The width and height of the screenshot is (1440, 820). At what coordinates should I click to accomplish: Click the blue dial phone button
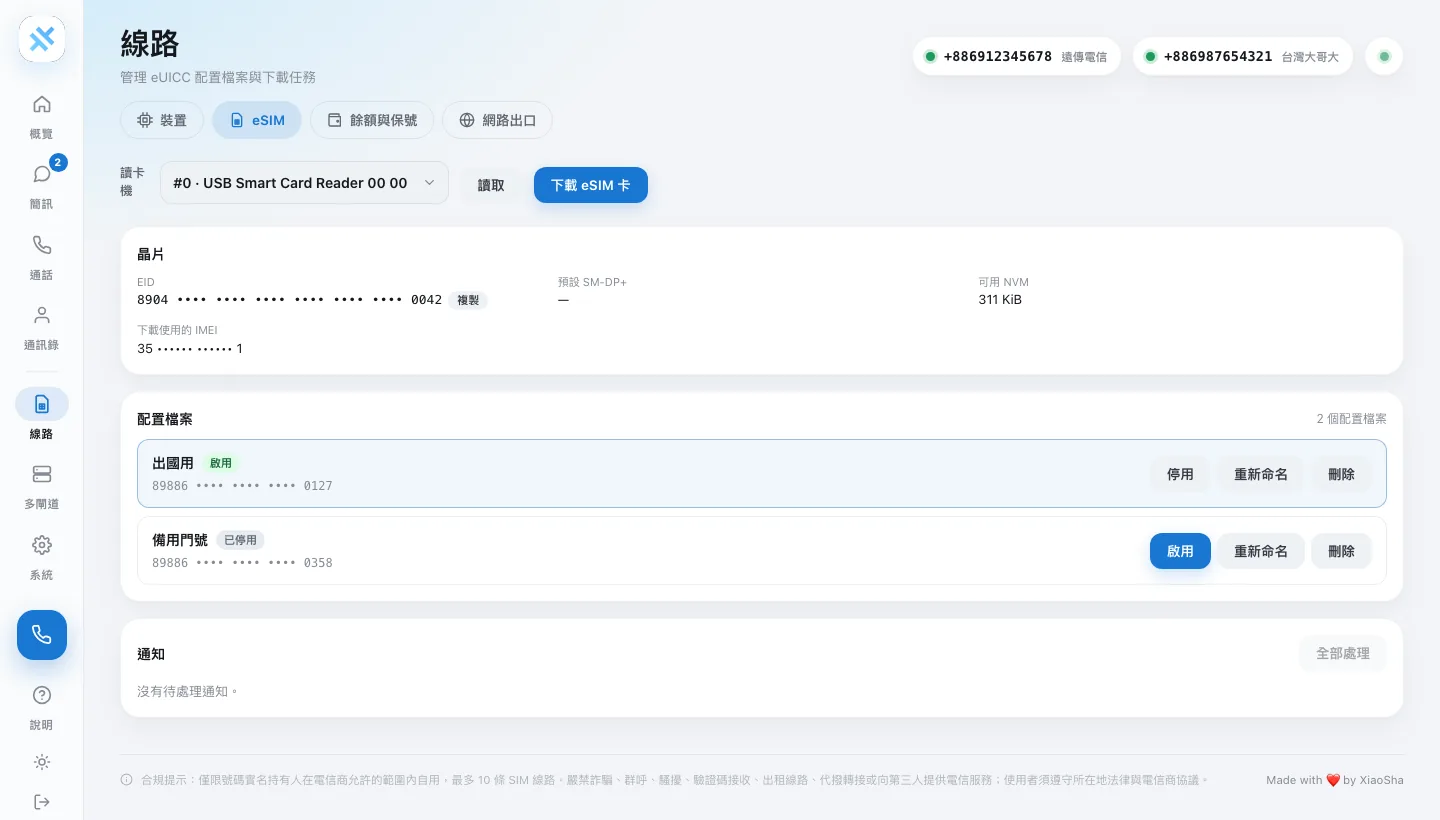42,635
